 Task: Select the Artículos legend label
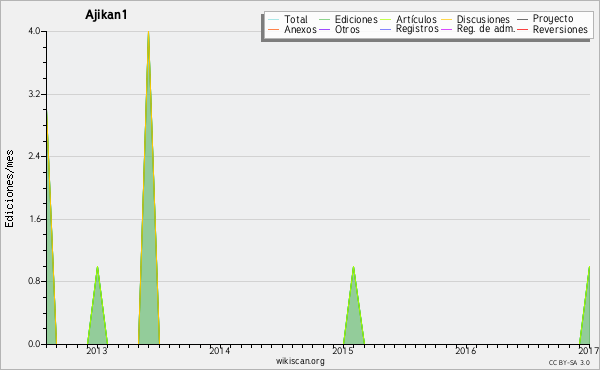click(x=416, y=19)
